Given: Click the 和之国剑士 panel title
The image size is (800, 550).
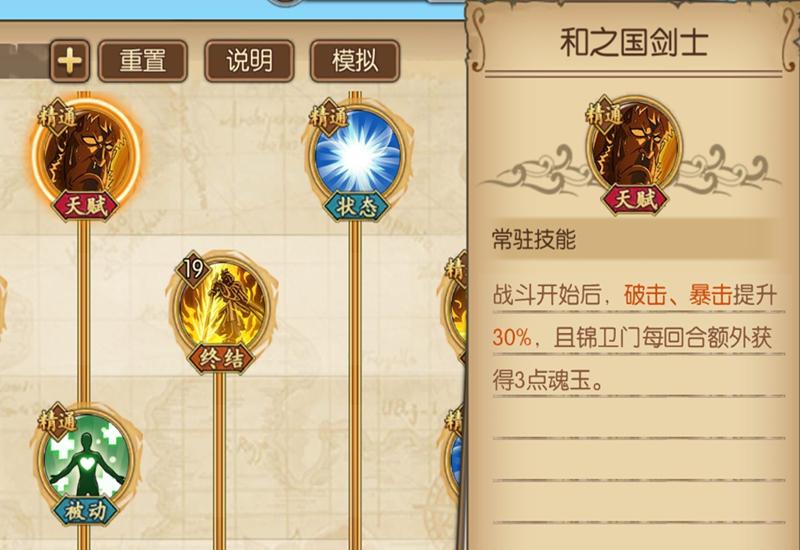Looking at the screenshot, I should (634, 42).
